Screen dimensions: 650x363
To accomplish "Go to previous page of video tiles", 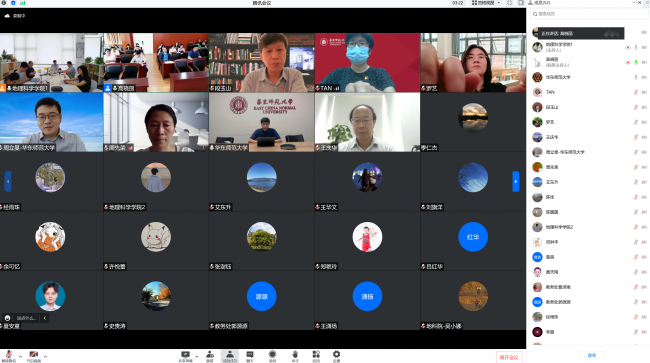I will coord(8,182).
